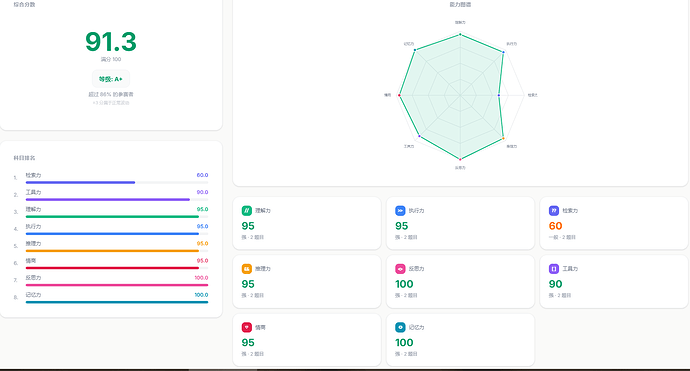
Task: Click the 情商 label in ranking row six
Action: click(x=31, y=261)
